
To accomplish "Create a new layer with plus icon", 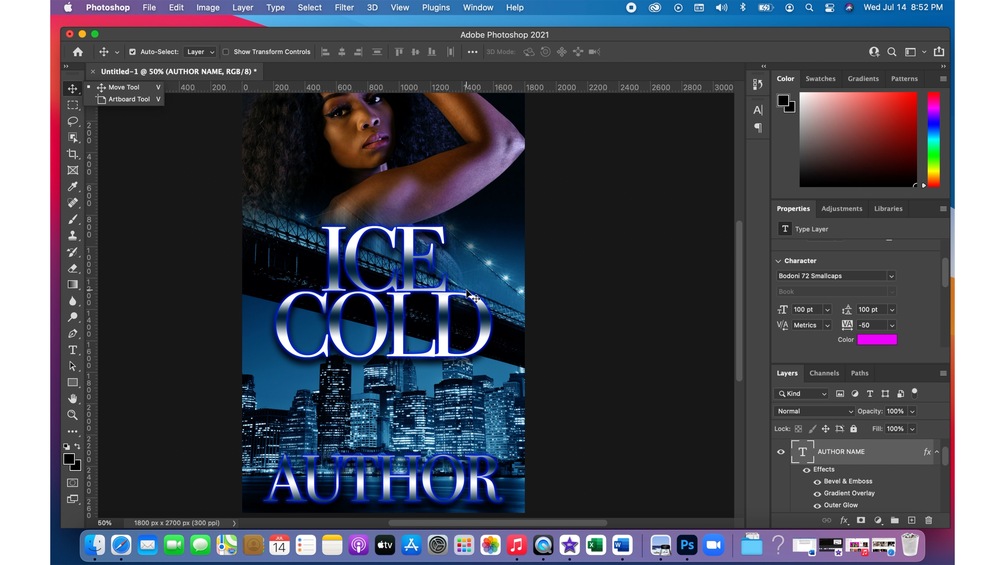I will [911, 520].
